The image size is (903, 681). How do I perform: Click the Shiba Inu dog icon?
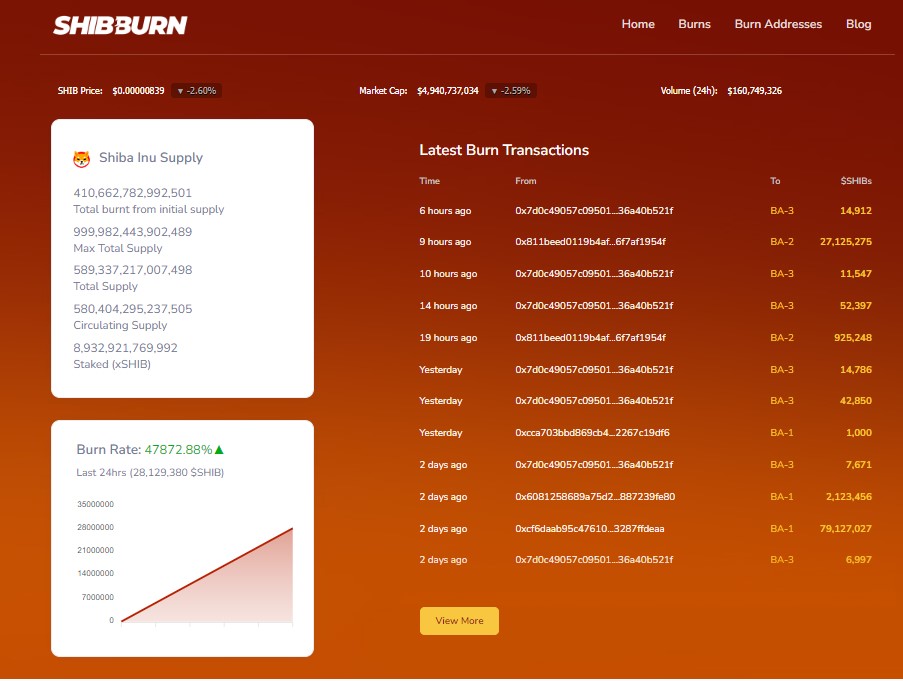coord(82,159)
